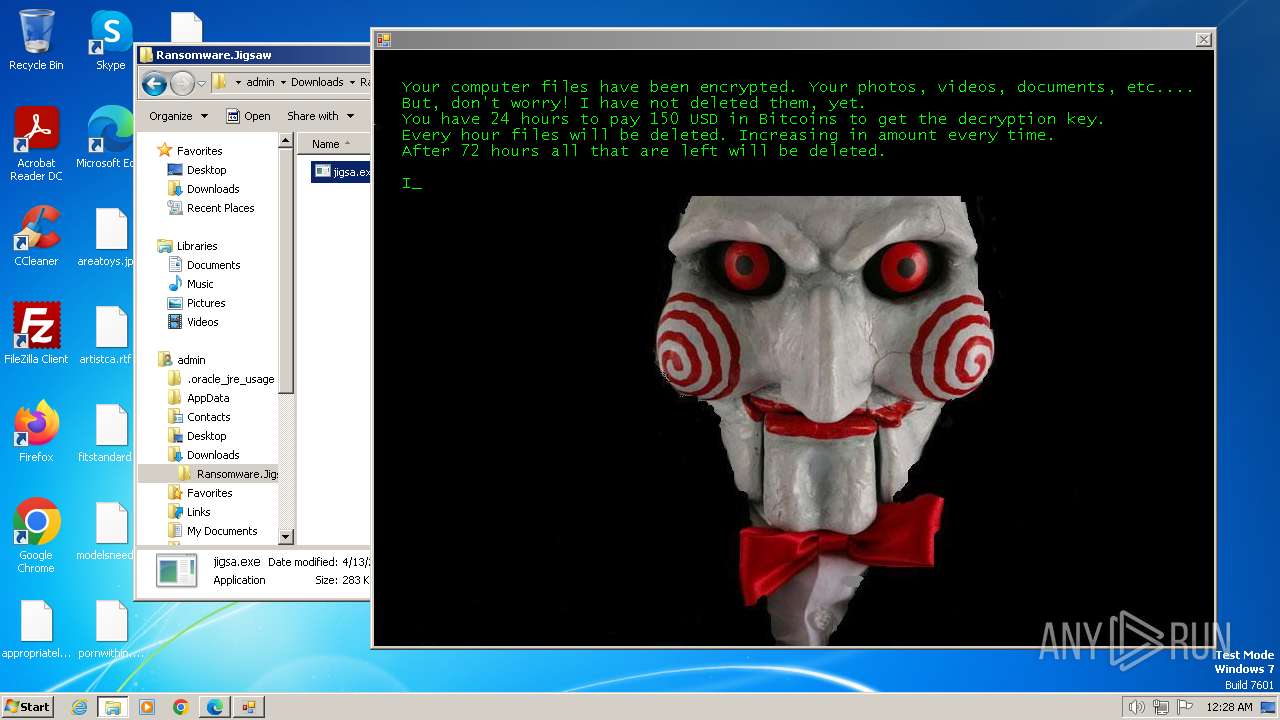Expand dropdown arrow after admin breadcrumb

(283, 82)
